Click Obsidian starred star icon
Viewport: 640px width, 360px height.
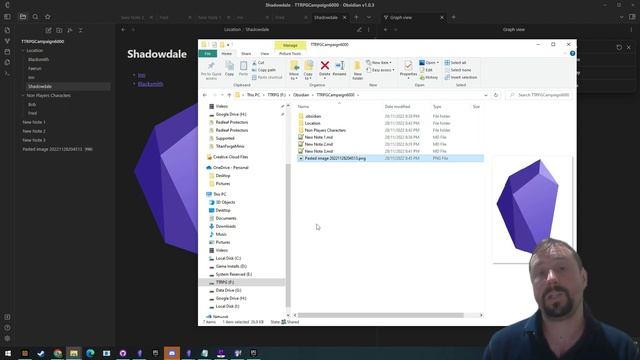[x=48, y=17]
